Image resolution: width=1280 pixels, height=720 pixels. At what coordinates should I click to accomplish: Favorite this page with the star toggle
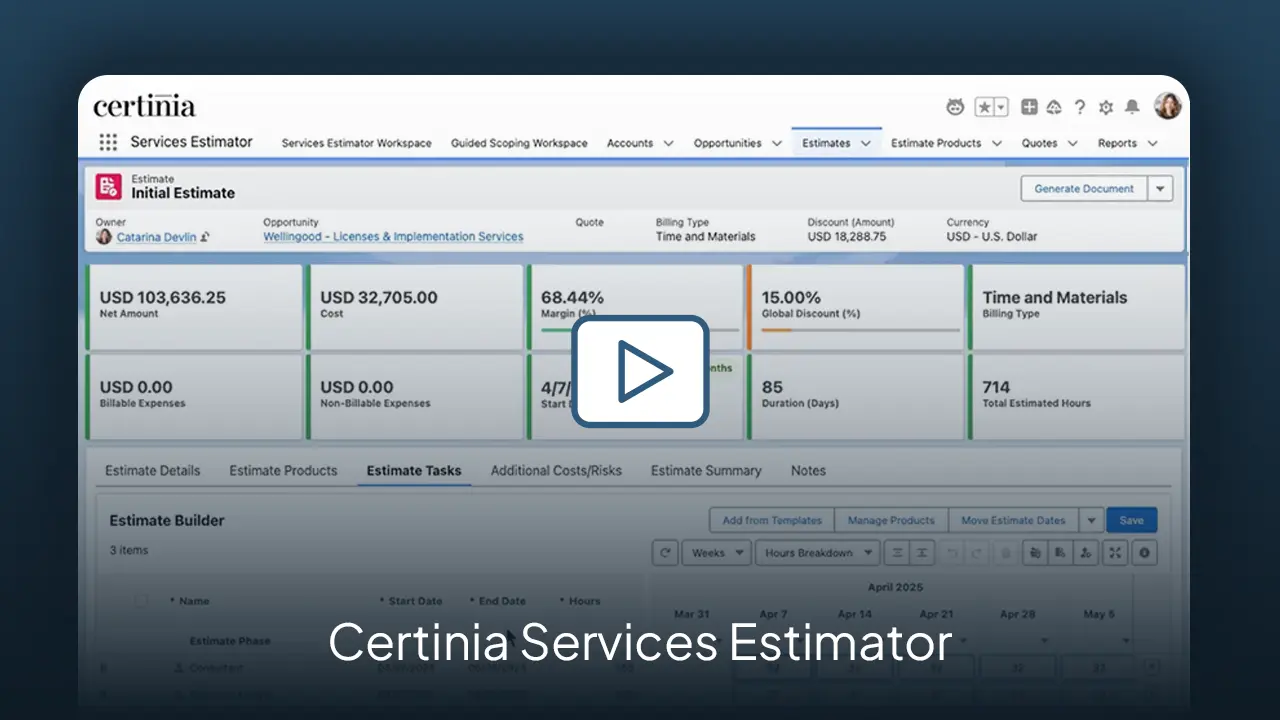click(x=984, y=106)
